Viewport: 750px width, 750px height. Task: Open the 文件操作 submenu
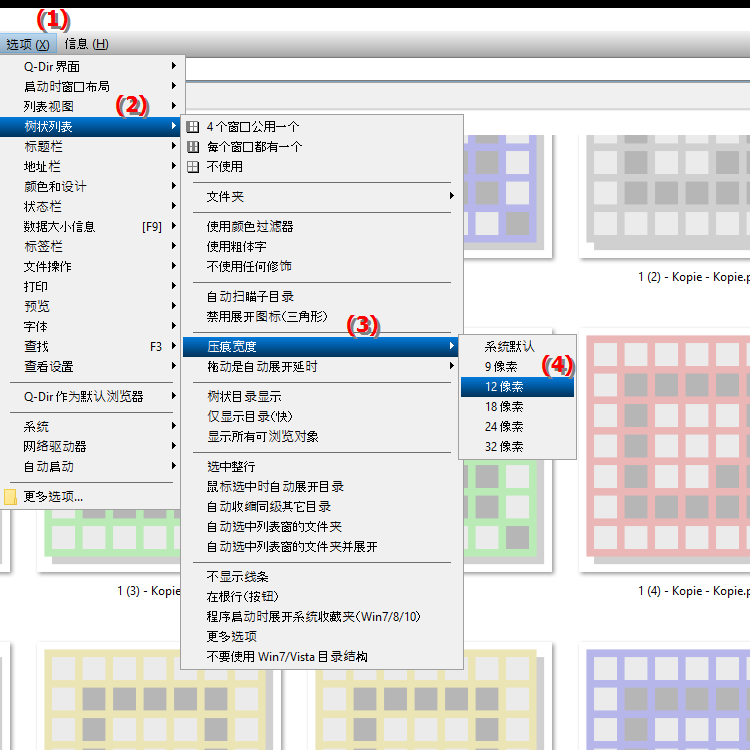(x=90, y=266)
